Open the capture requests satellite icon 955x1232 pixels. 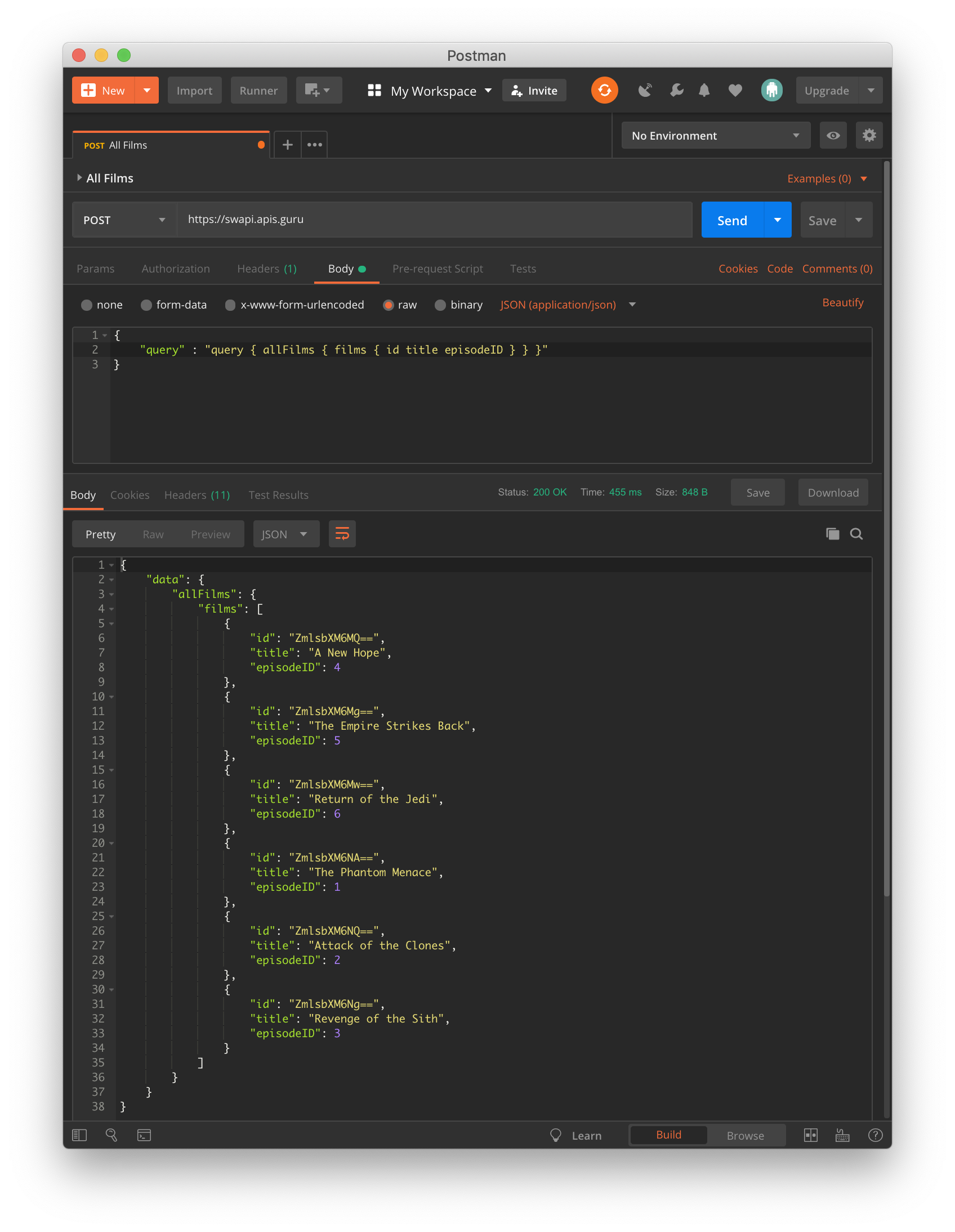[x=645, y=90]
